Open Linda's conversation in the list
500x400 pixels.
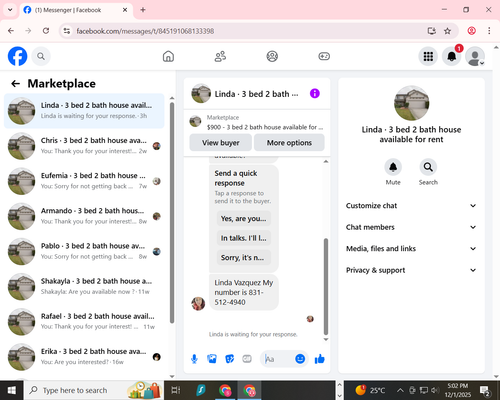[x=84, y=111]
